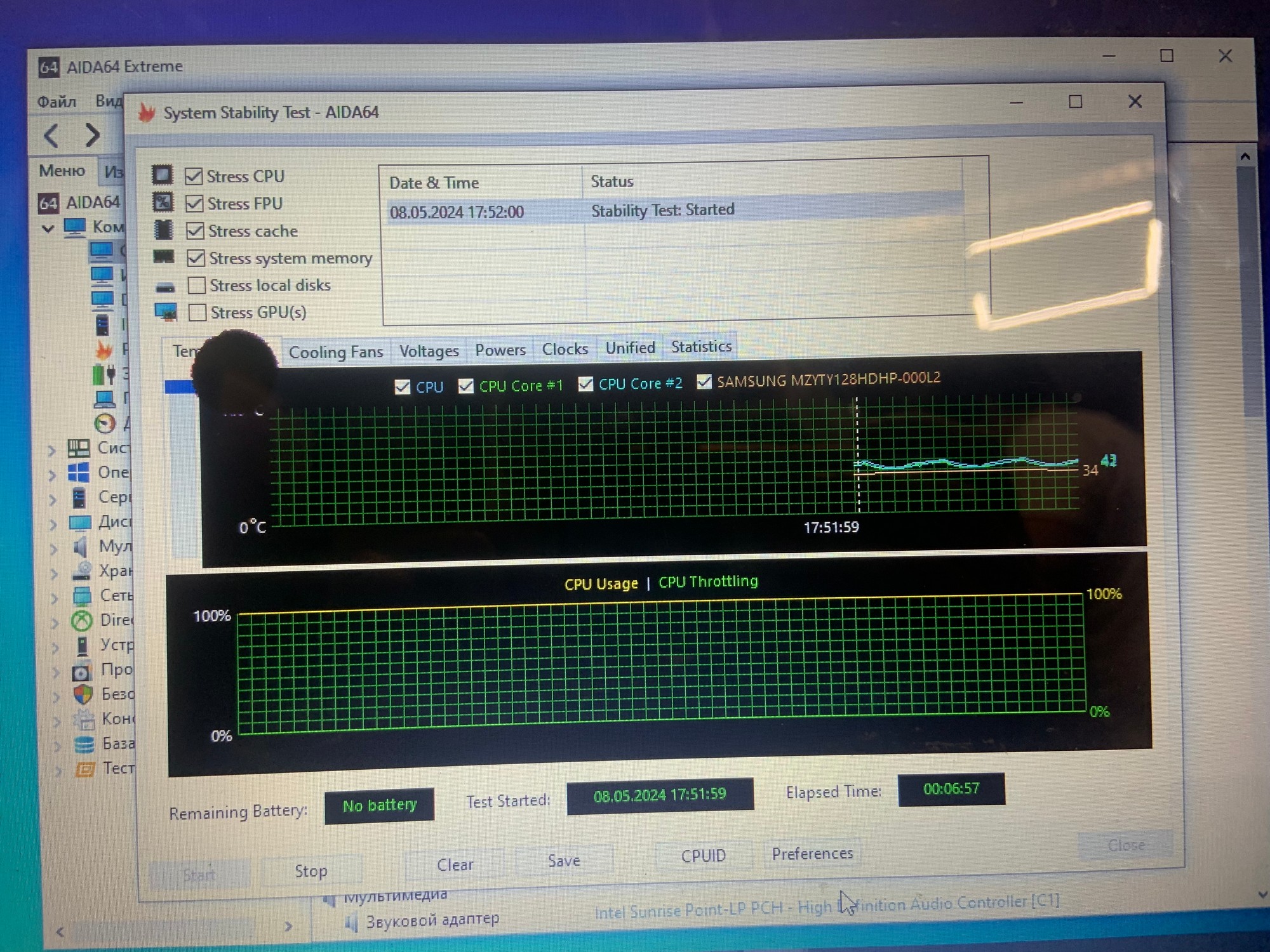Click the Stress cache chip icon
1270x952 pixels.
tap(163, 230)
